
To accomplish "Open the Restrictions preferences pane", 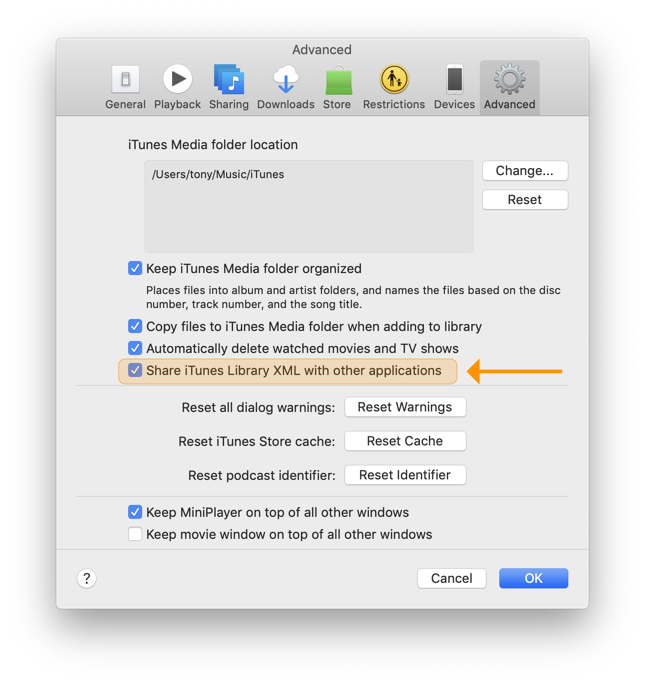I will point(394,88).
